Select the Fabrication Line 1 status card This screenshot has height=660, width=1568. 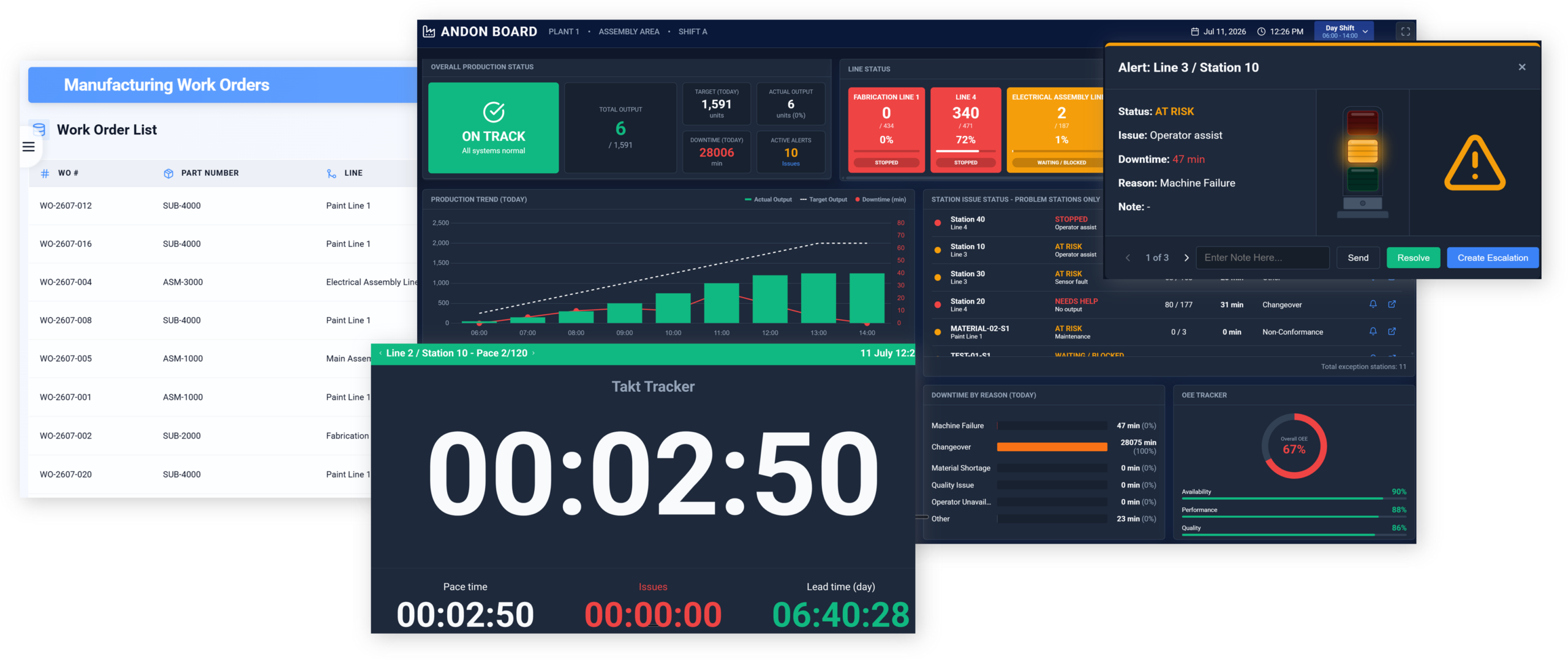pyautogui.click(x=886, y=130)
